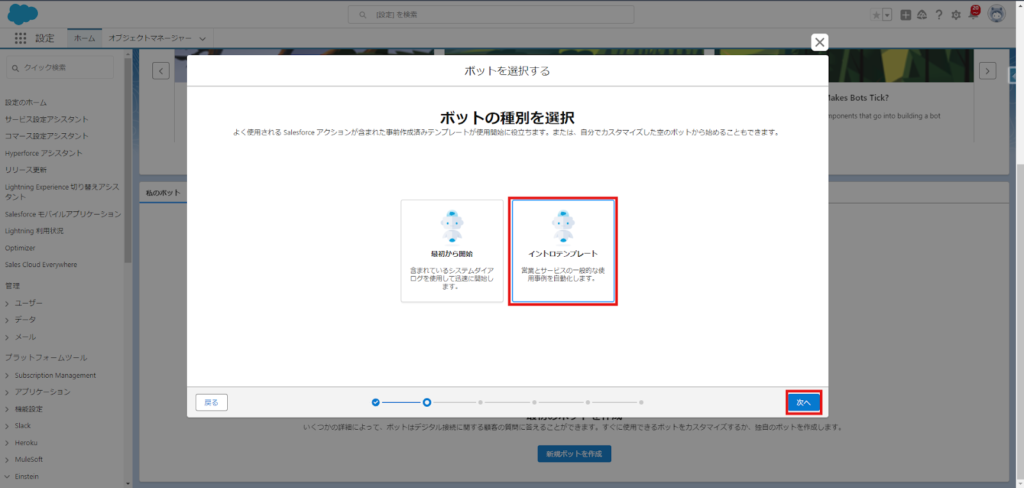Click the setup gear icon
Screen dimensions: 1024x488
click(x=956, y=15)
